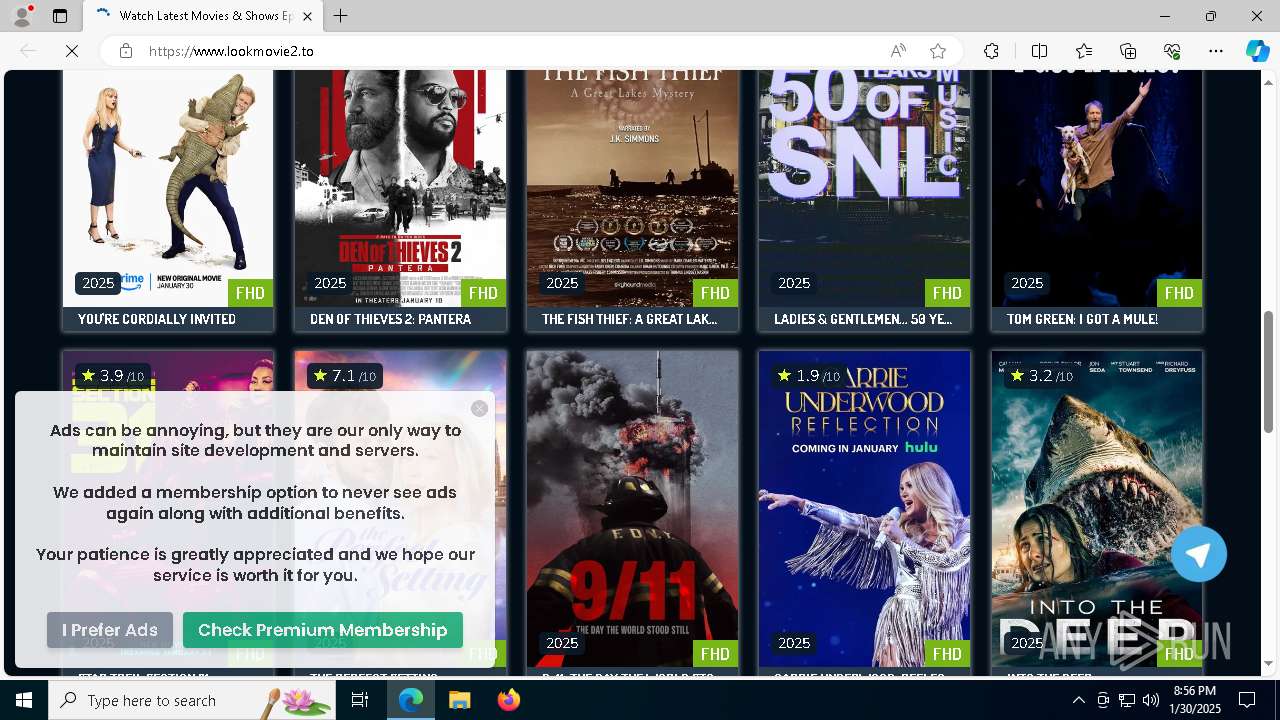Open the notification center

point(1247,700)
